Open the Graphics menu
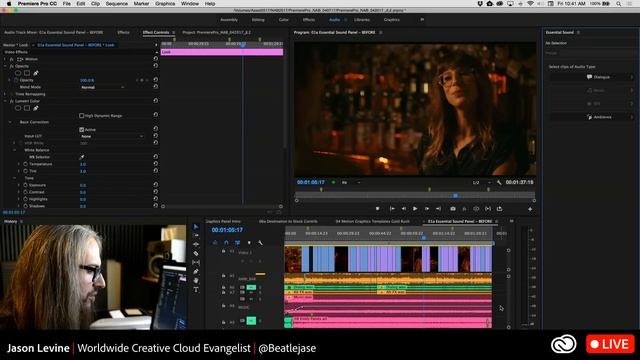 coord(165,4)
